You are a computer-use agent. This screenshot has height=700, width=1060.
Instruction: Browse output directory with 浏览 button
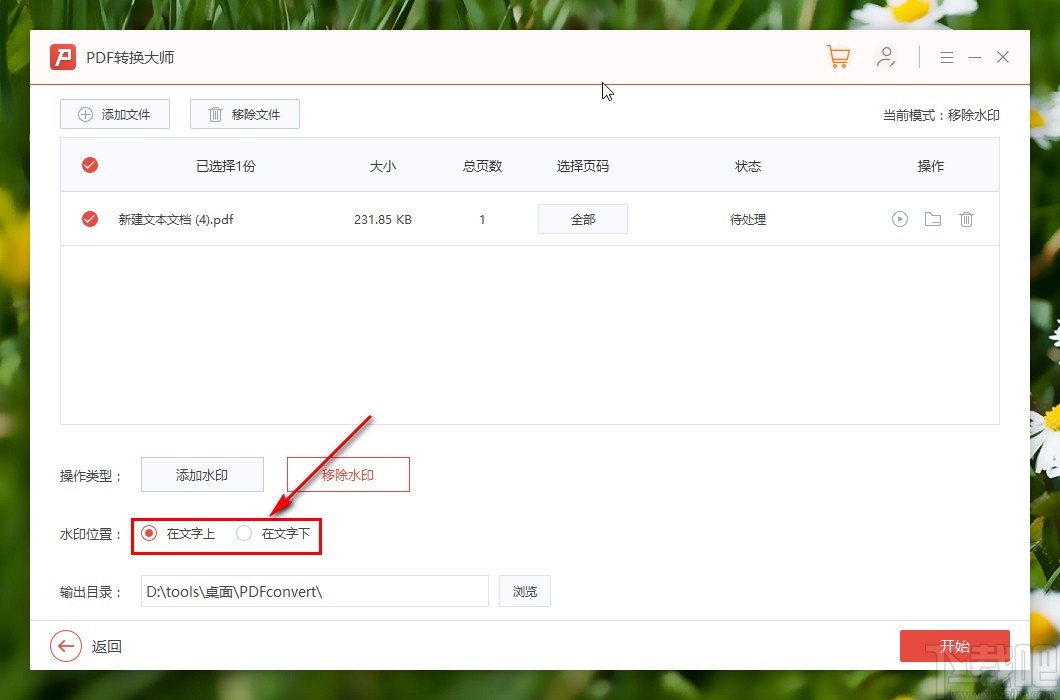click(x=524, y=591)
